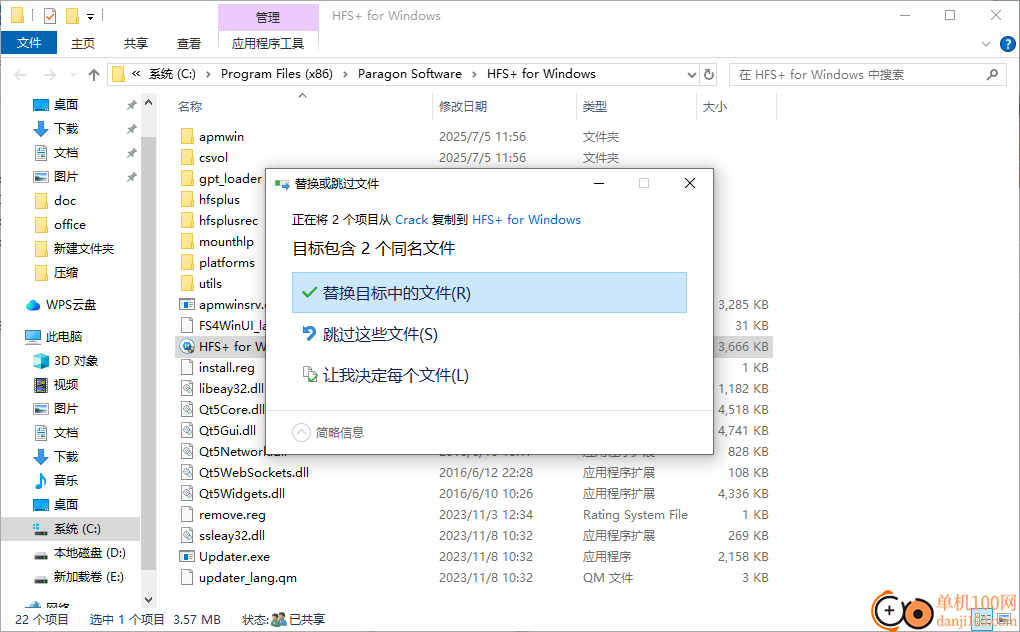
Task: Open the office folder in sidebar
Action: (70, 224)
